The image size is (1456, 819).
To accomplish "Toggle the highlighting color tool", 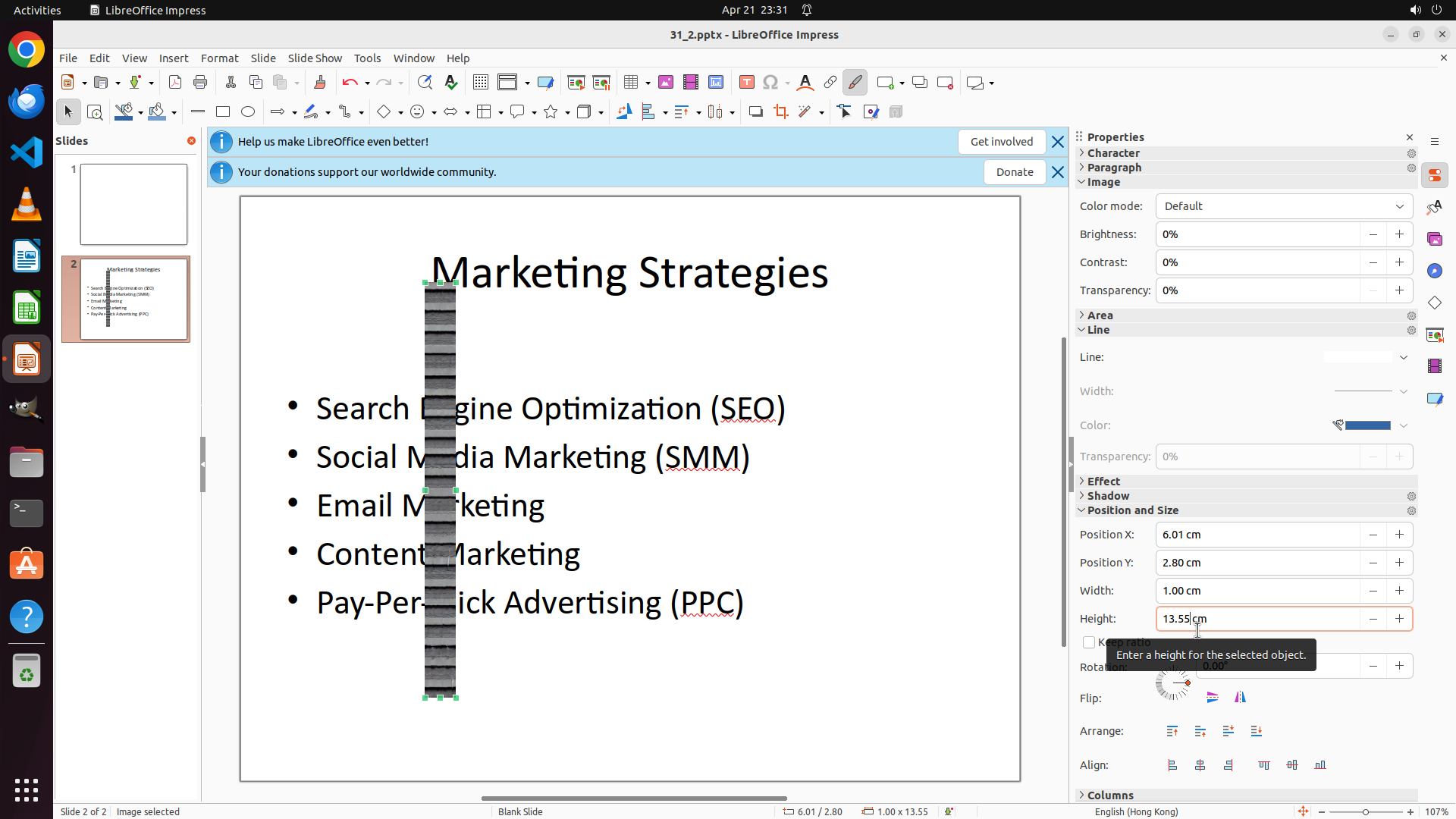I will [855, 83].
